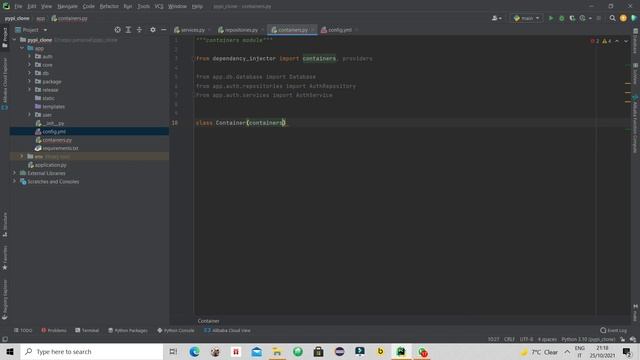The image size is (640, 360).
Task: Open Search Everywhere magnifier
Action: [x=612, y=18]
